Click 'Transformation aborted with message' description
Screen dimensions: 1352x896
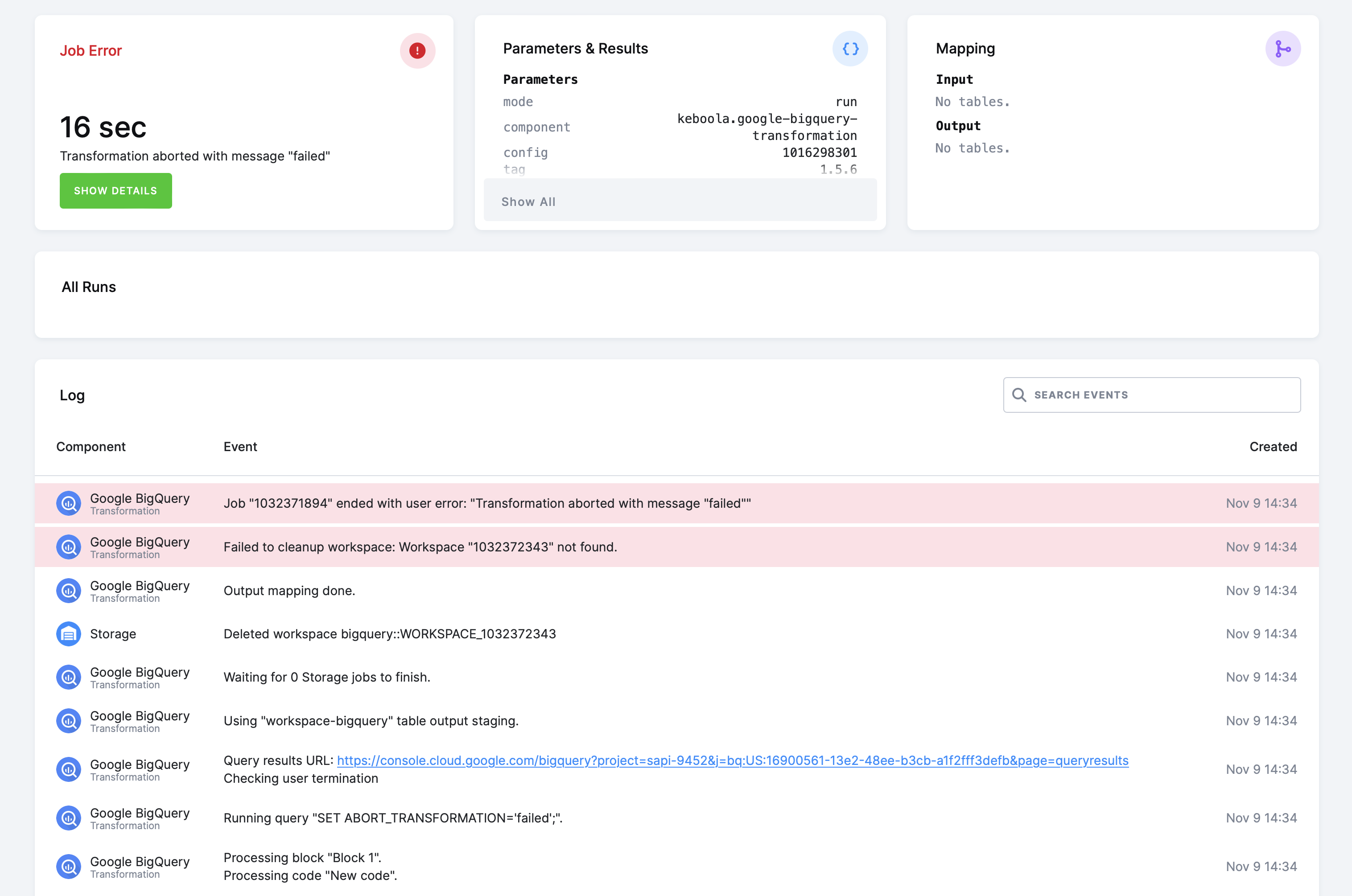point(195,156)
